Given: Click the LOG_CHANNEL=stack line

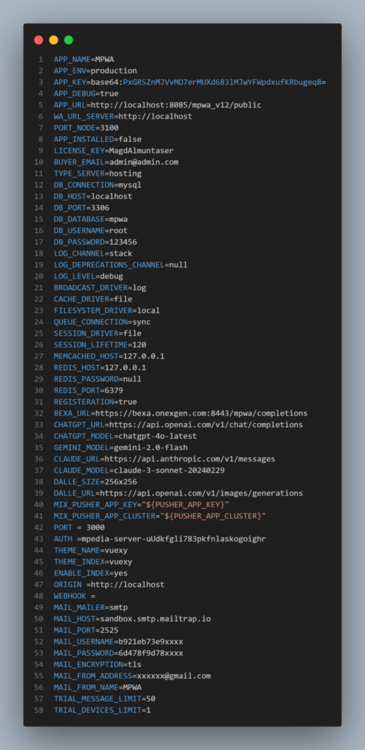Looking at the screenshot, I should [x=93, y=254].
